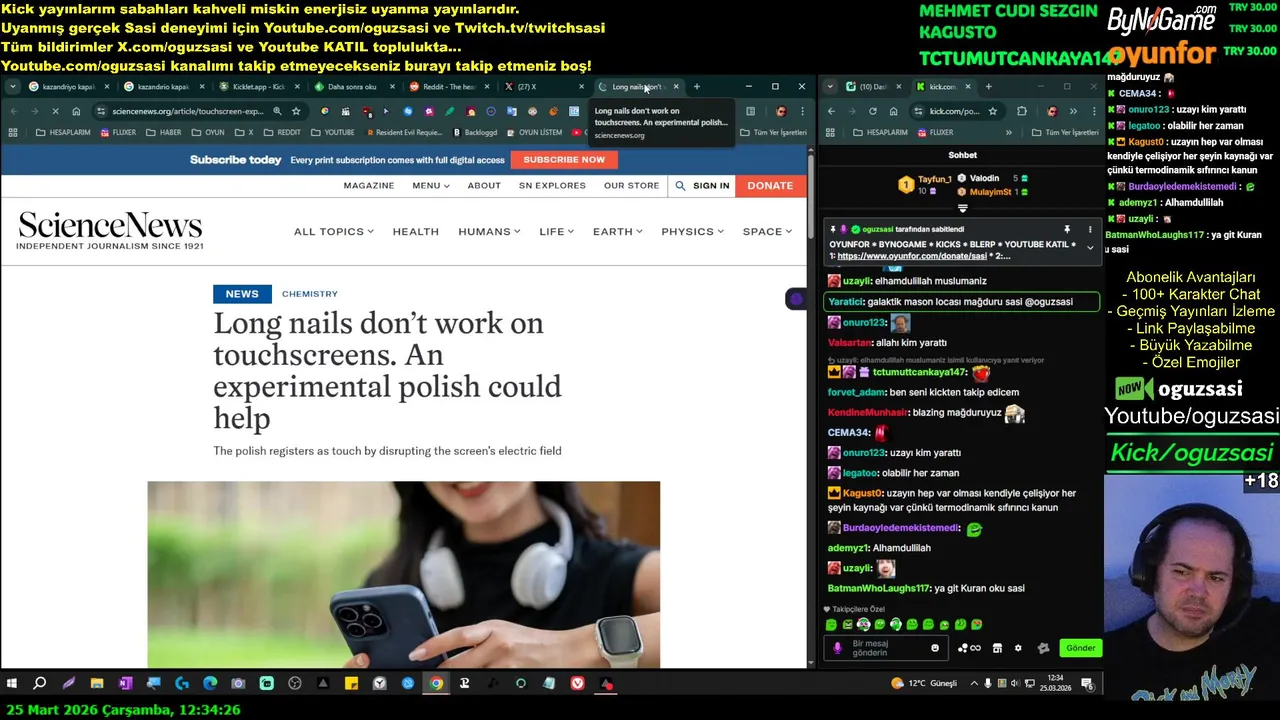Open Tüm Yer İşaretleri folder in Kick window
The height and width of the screenshot is (720, 1280).
(1063, 132)
